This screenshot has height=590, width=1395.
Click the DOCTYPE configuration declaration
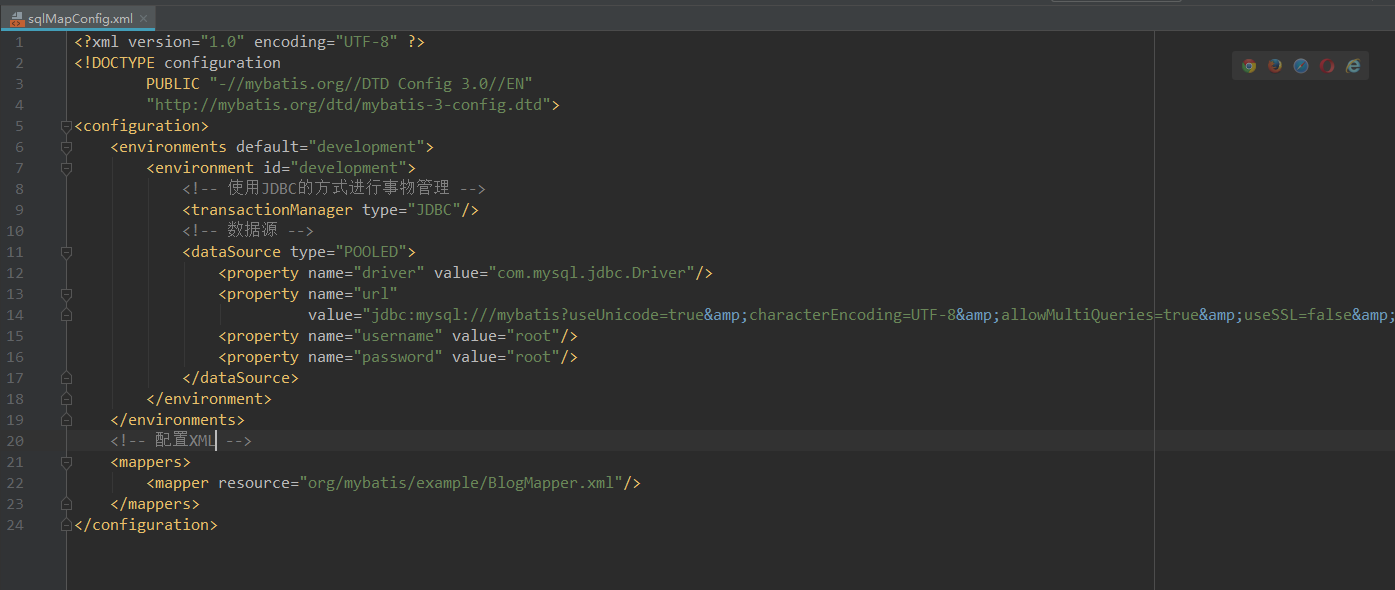177,63
